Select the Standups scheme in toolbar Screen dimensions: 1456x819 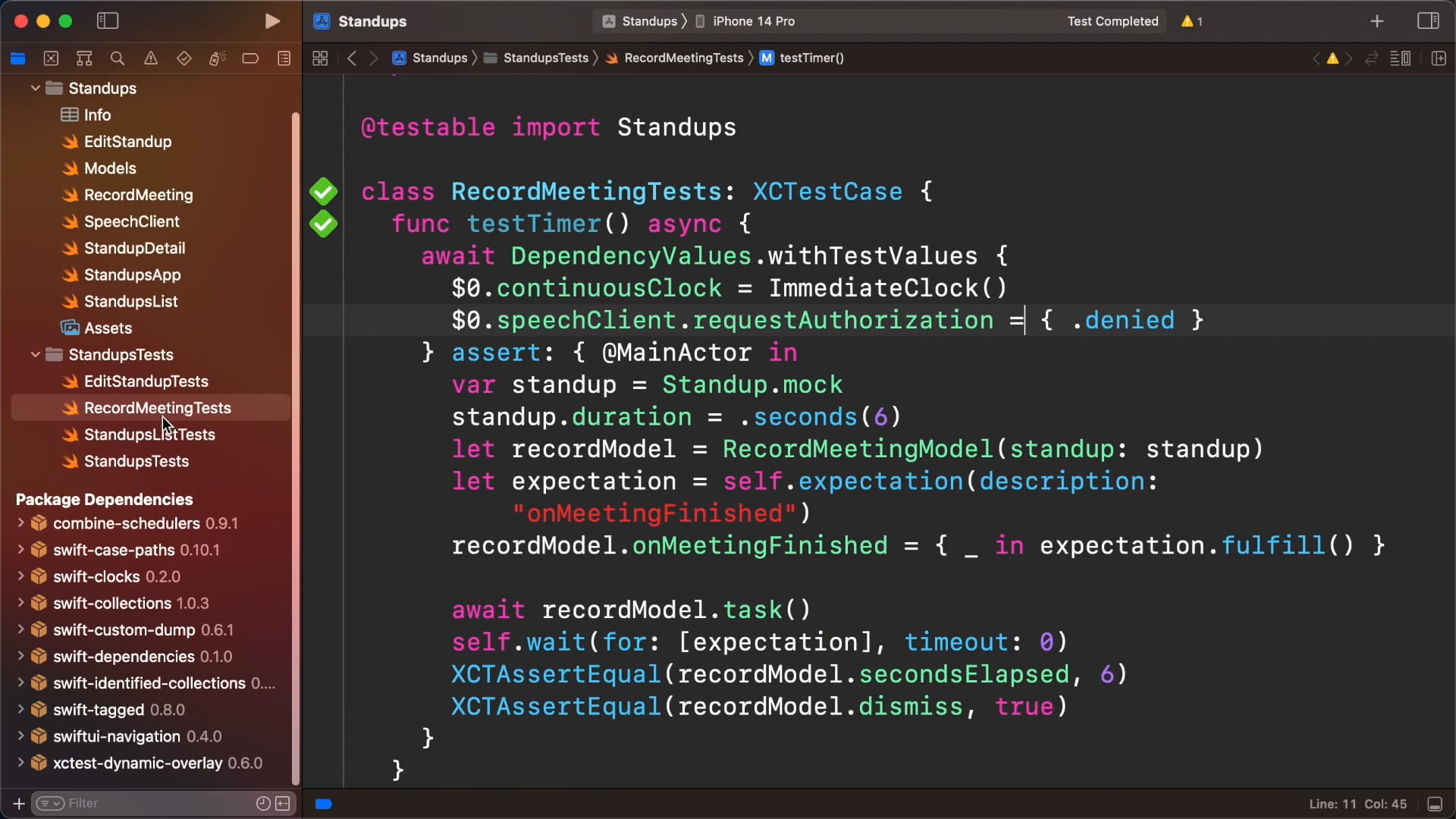[x=640, y=21]
